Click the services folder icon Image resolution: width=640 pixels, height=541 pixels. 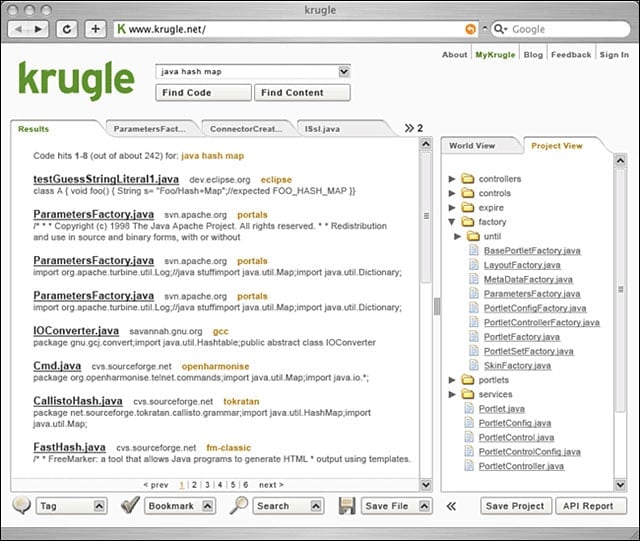pyautogui.click(x=467, y=394)
